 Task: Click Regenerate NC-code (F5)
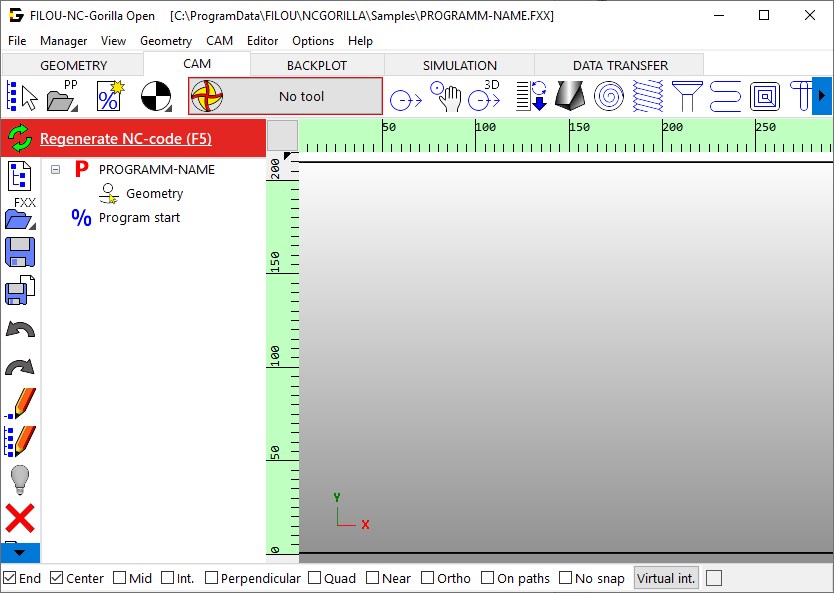tap(126, 139)
